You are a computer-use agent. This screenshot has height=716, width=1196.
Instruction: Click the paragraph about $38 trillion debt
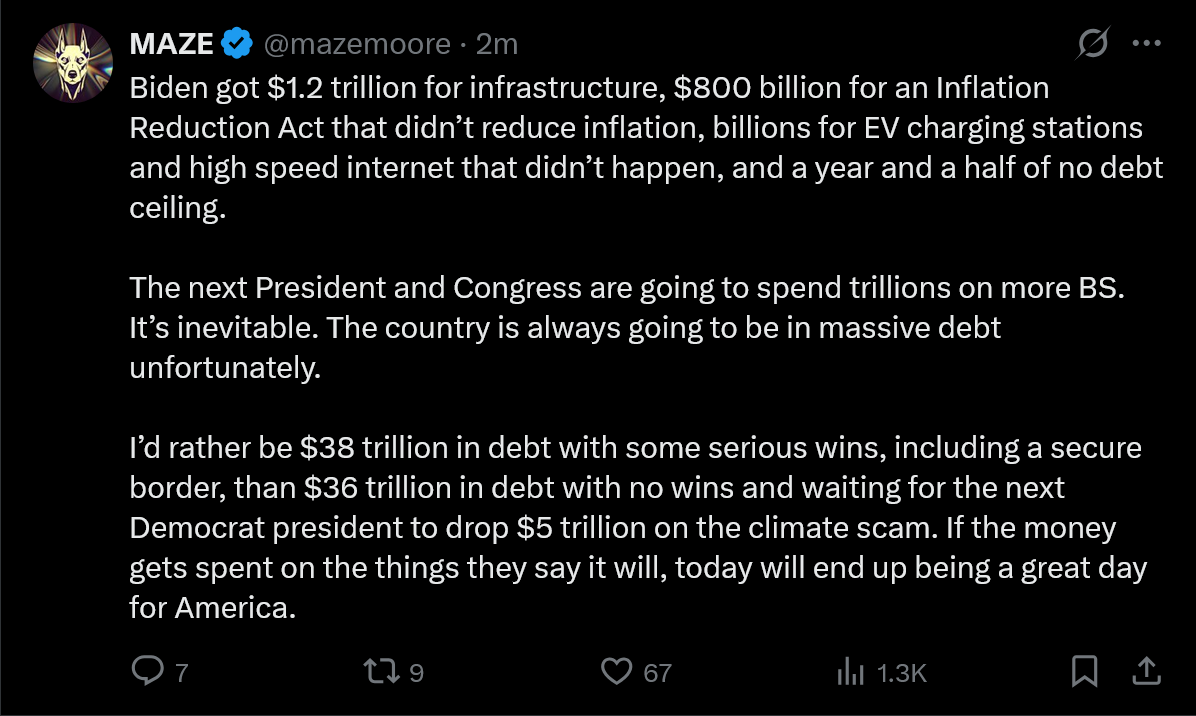click(x=638, y=527)
